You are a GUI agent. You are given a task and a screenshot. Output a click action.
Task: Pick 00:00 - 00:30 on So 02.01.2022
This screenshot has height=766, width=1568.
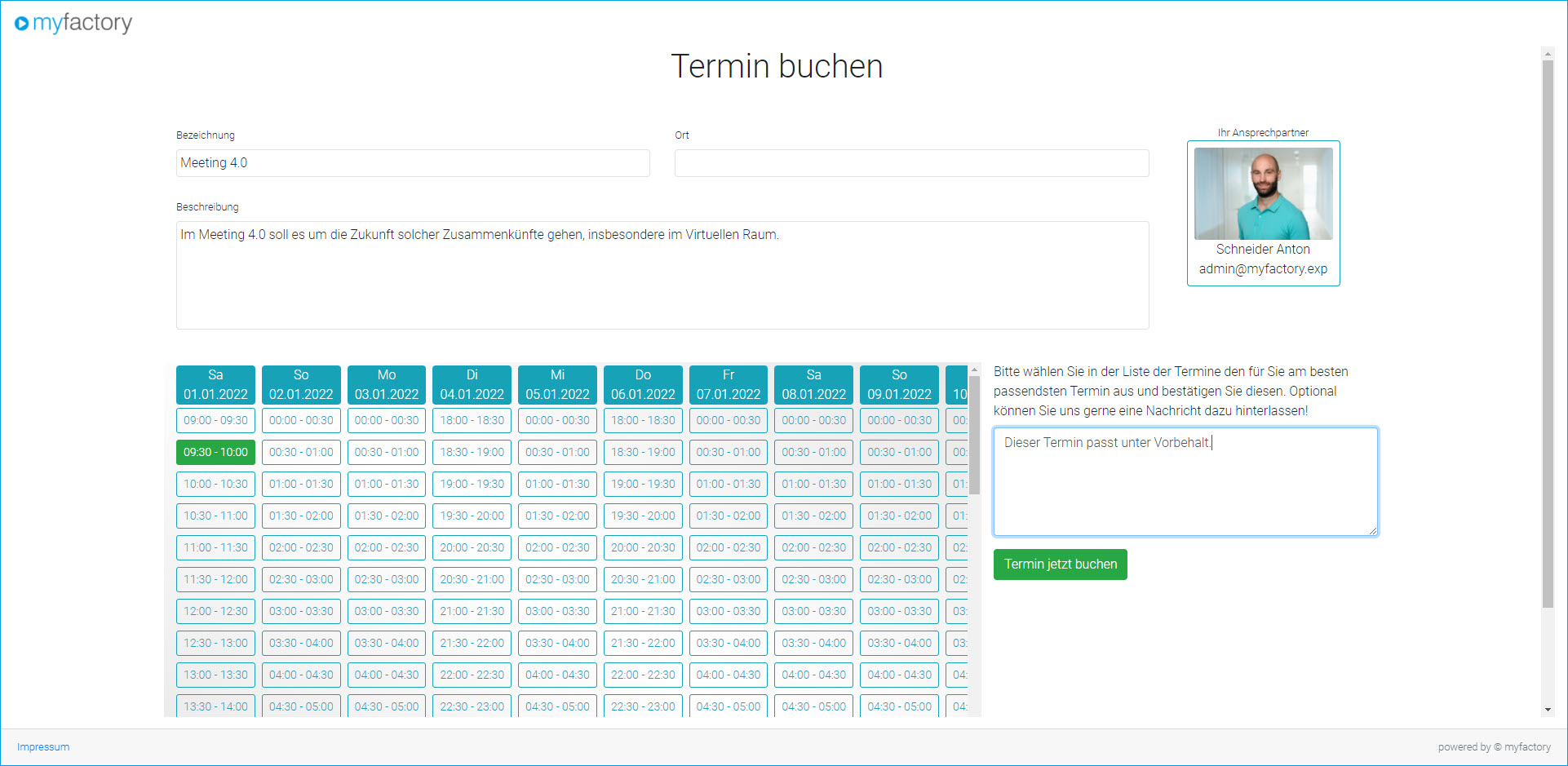[x=301, y=420]
